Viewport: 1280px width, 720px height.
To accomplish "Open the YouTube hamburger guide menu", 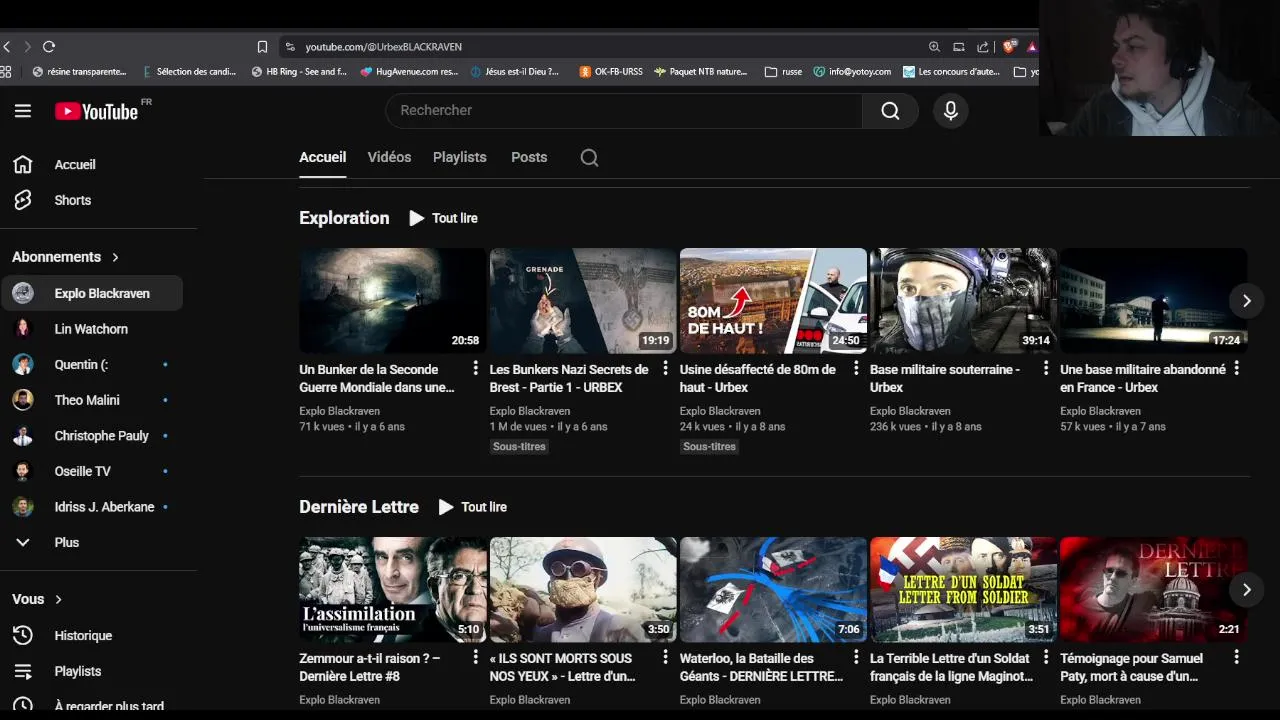I will click(23, 111).
